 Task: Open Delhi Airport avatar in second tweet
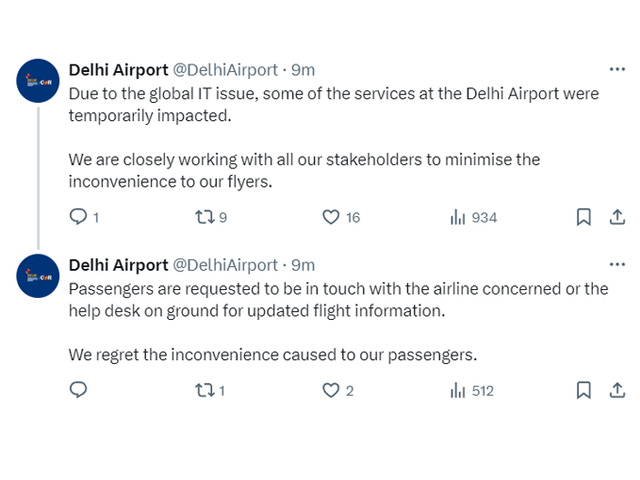(38, 276)
